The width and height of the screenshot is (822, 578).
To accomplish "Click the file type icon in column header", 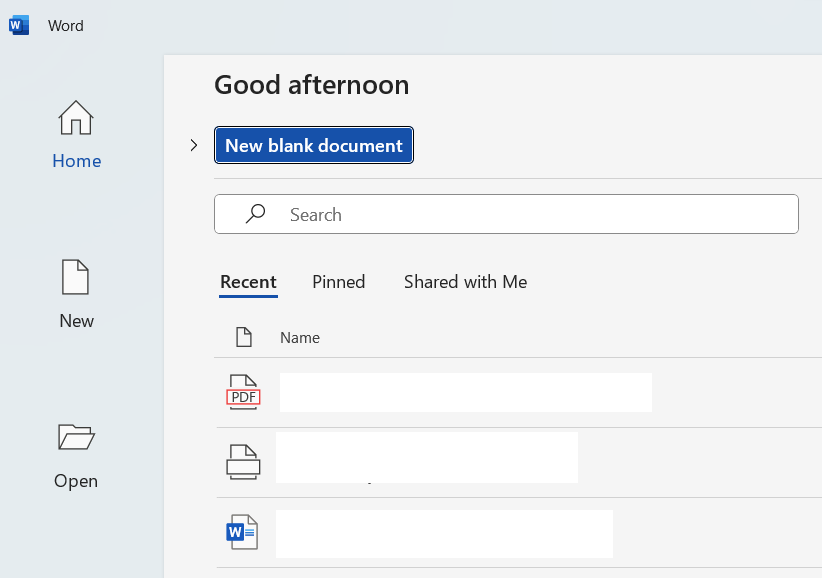I will coord(243,337).
